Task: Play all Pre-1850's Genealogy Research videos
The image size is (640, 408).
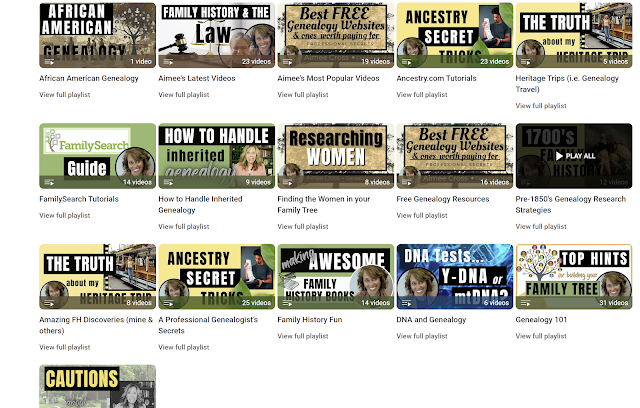Action: [x=574, y=156]
